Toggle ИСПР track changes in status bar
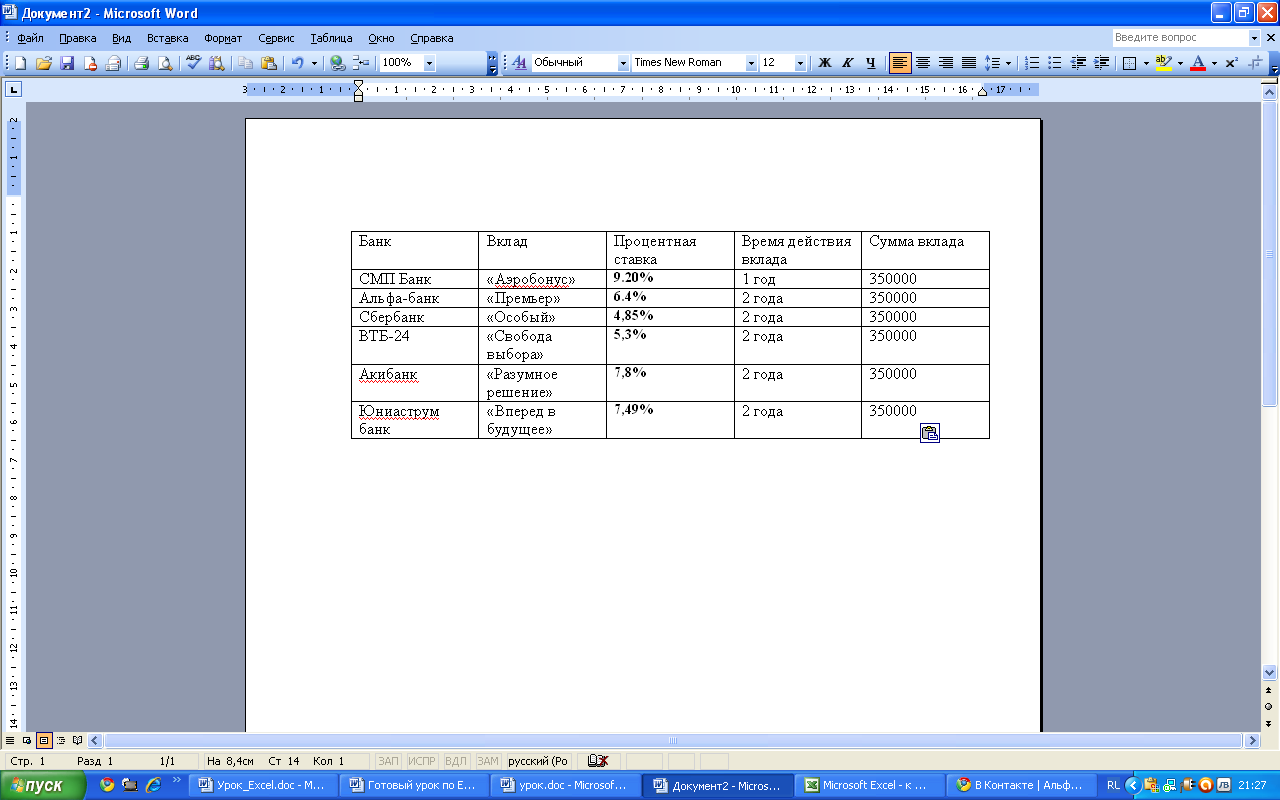This screenshot has height=800, width=1280. [422, 761]
